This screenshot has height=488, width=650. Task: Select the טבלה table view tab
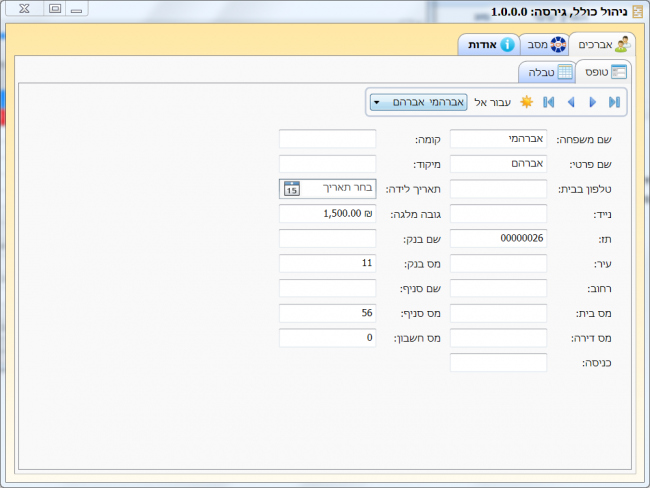pyautogui.click(x=547, y=72)
